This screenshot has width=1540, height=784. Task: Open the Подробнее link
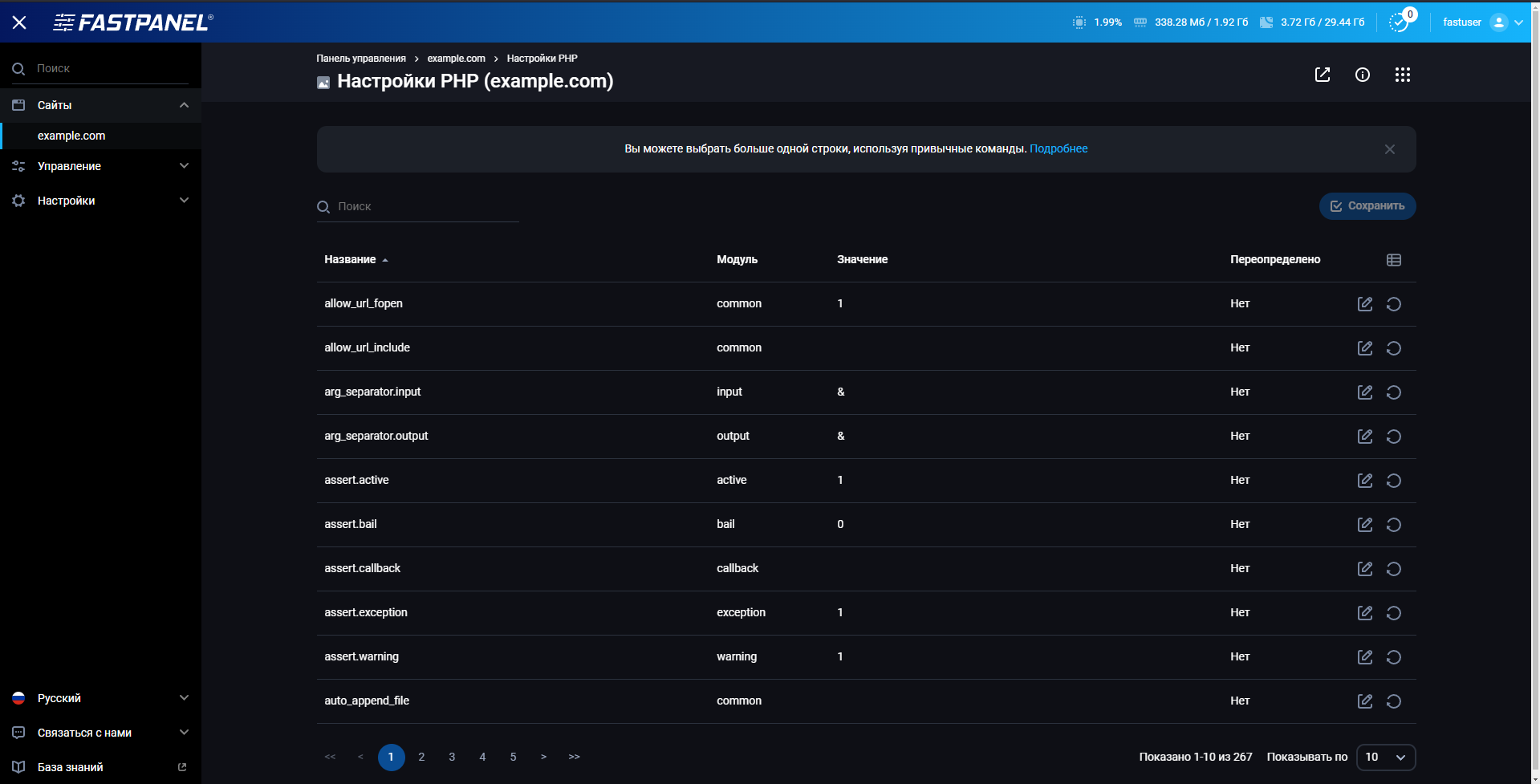pyautogui.click(x=1059, y=148)
